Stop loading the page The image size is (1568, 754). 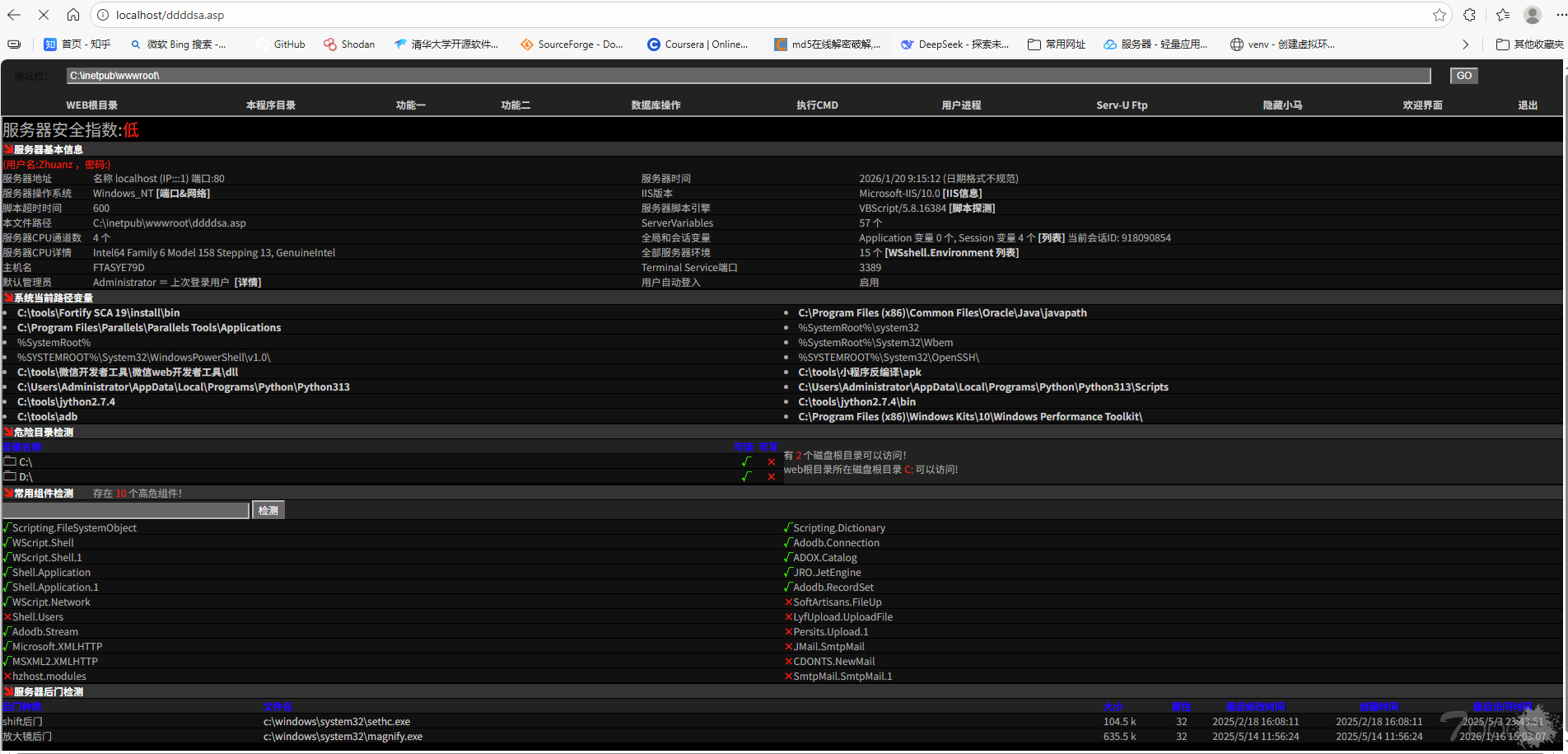click(44, 15)
